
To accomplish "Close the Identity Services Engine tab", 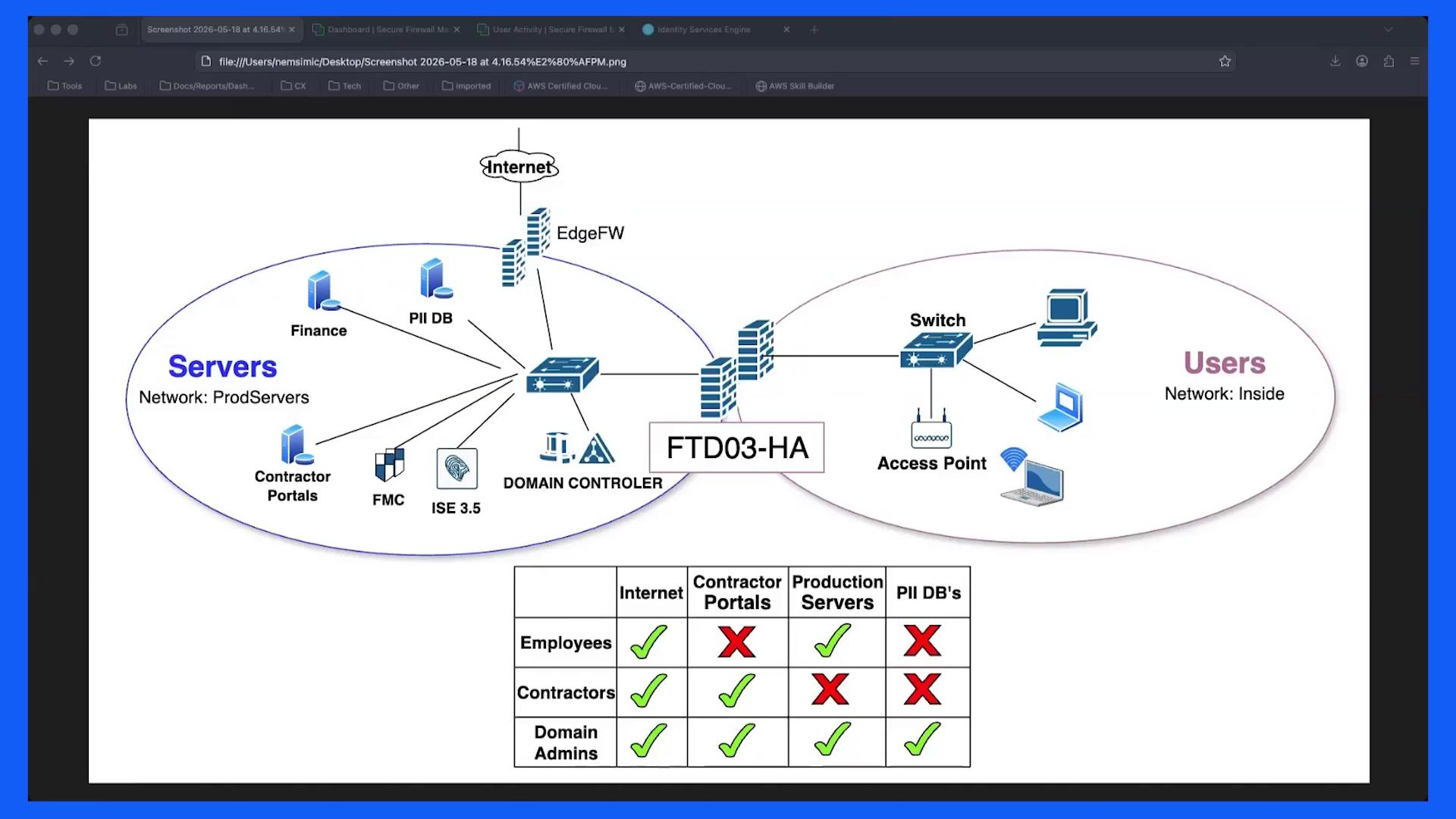I will [x=786, y=30].
